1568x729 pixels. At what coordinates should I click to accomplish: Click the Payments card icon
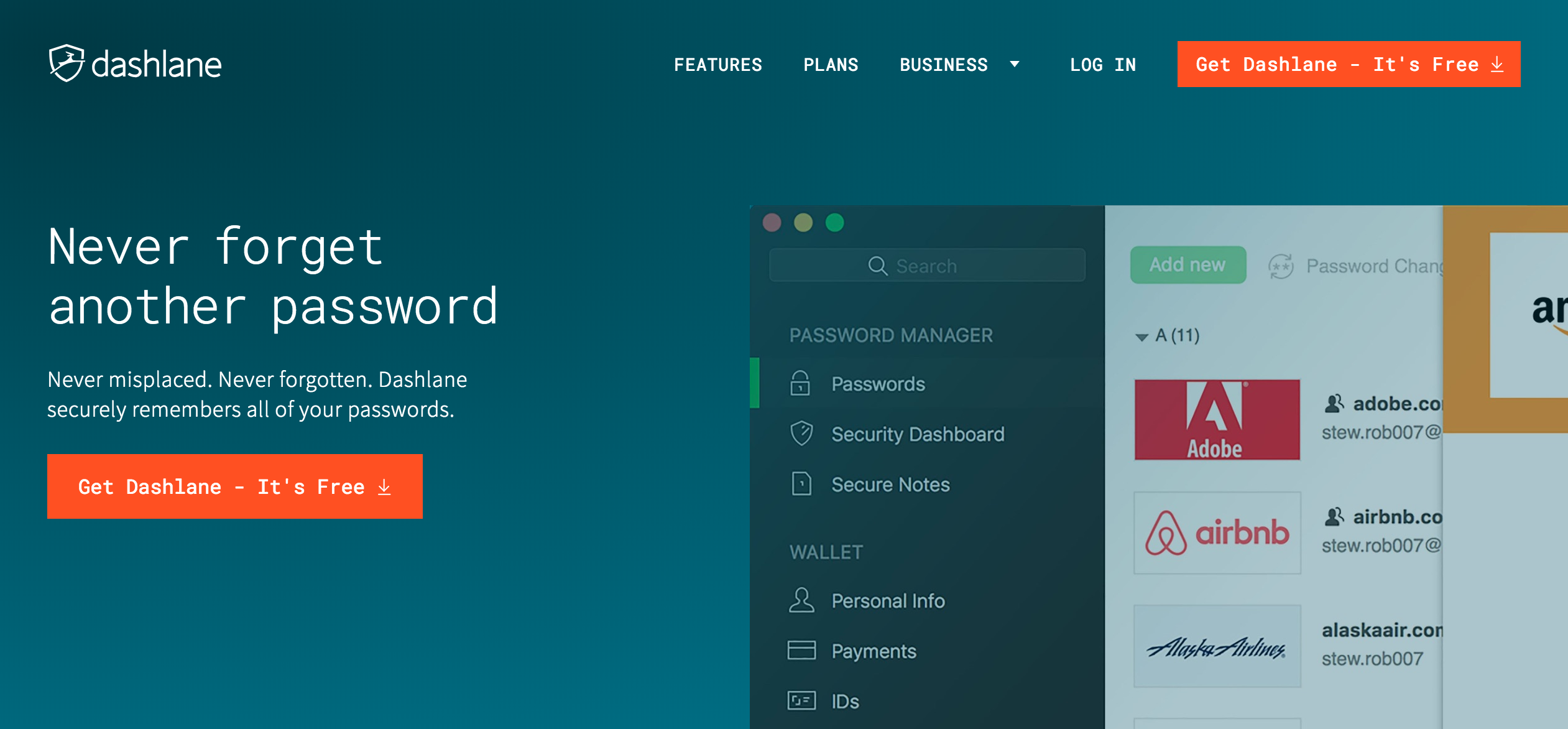pos(801,650)
